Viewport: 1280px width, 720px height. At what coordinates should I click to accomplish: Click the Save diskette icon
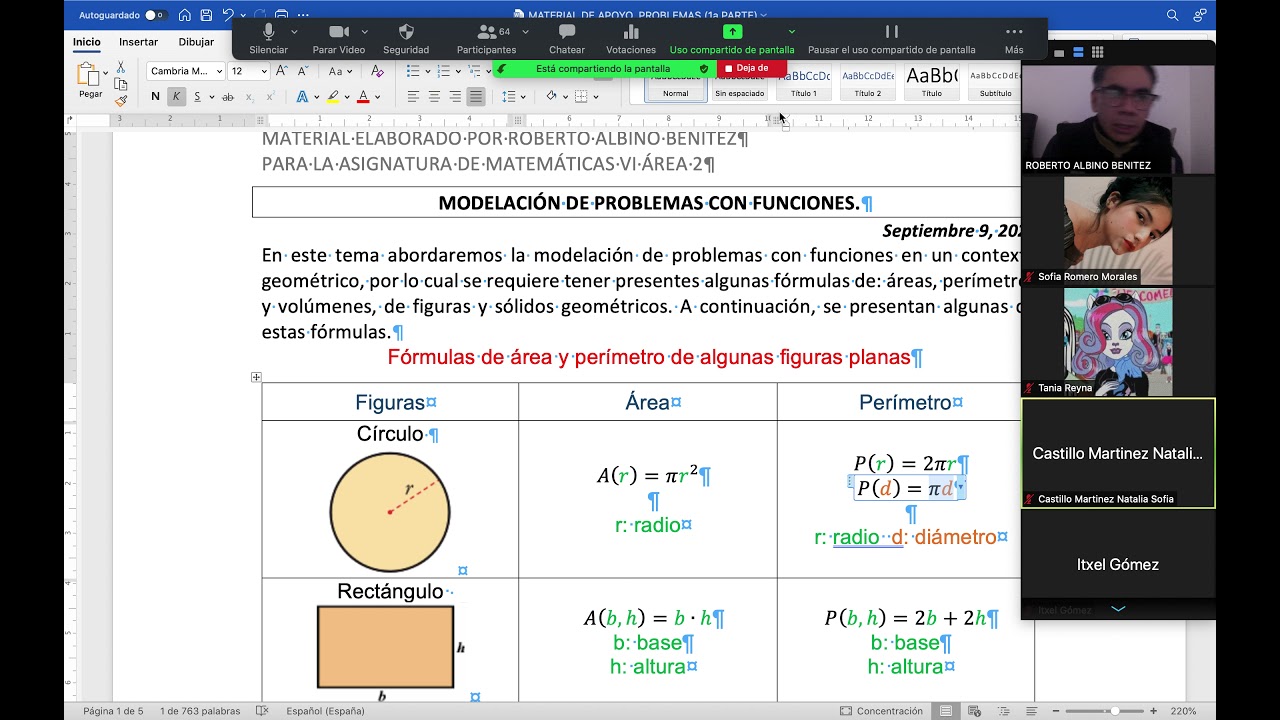[206, 15]
